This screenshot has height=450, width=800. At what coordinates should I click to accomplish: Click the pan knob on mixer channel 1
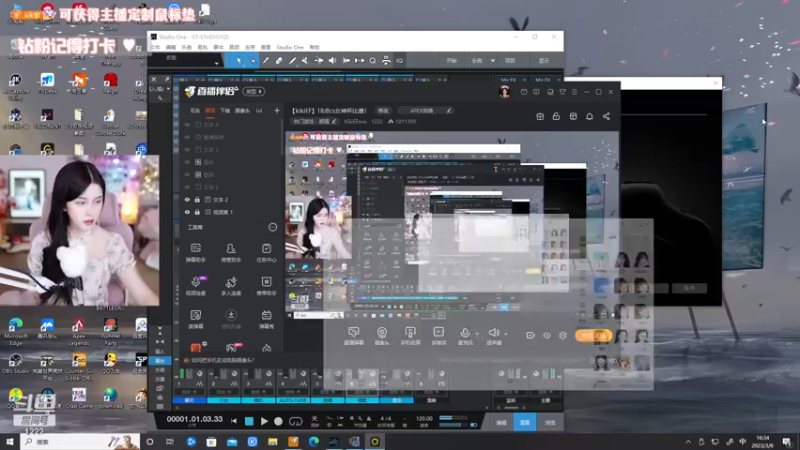[x=199, y=374]
